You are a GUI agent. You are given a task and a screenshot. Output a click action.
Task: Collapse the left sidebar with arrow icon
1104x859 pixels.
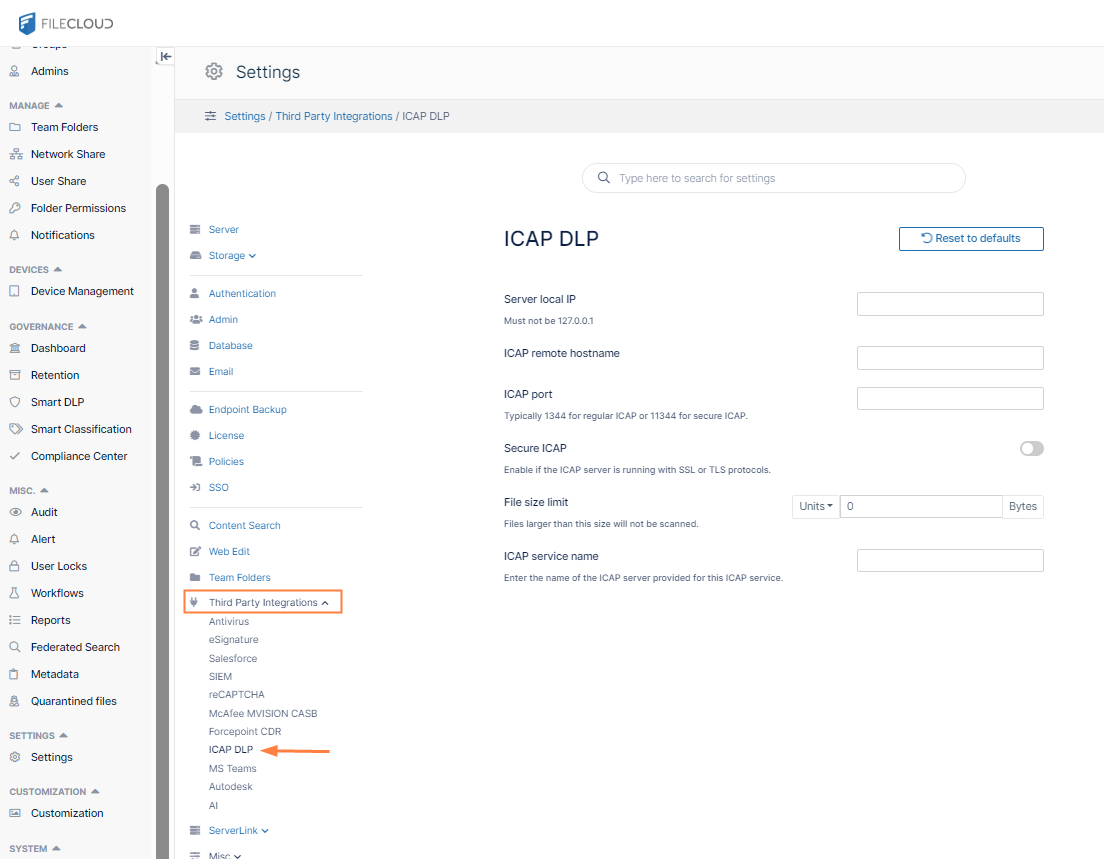[166, 57]
